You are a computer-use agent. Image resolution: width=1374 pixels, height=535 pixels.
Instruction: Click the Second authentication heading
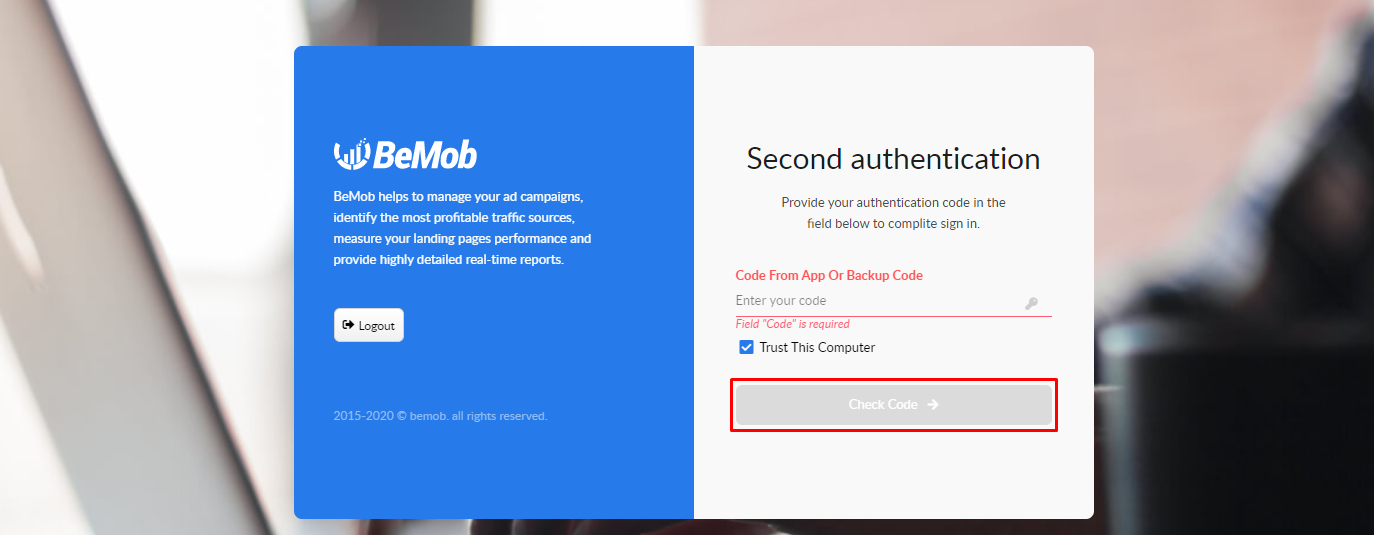[893, 159]
